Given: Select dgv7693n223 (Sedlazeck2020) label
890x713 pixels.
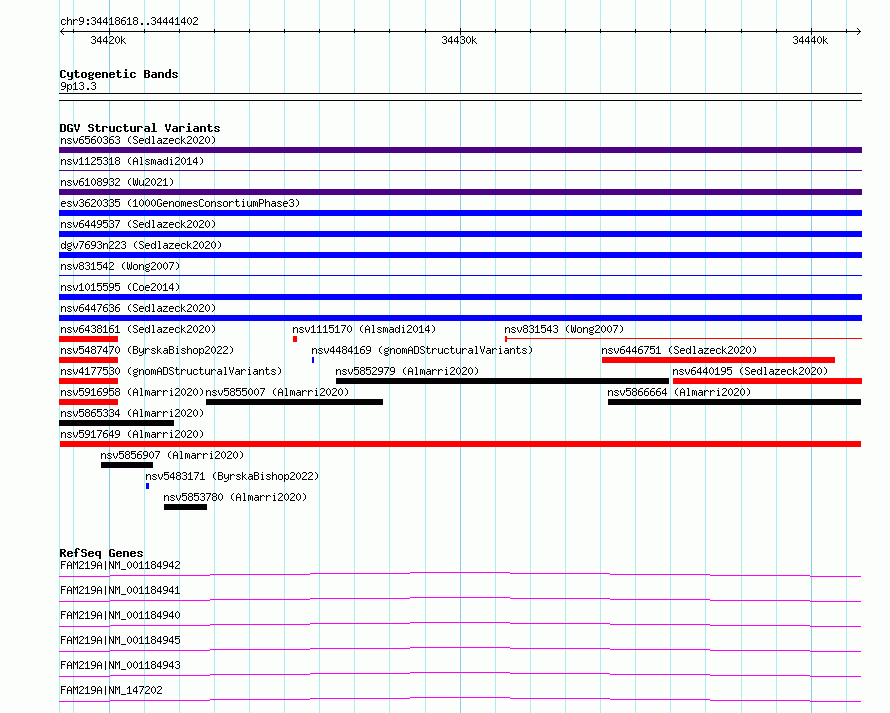Looking at the screenshot, I should point(141,245).
